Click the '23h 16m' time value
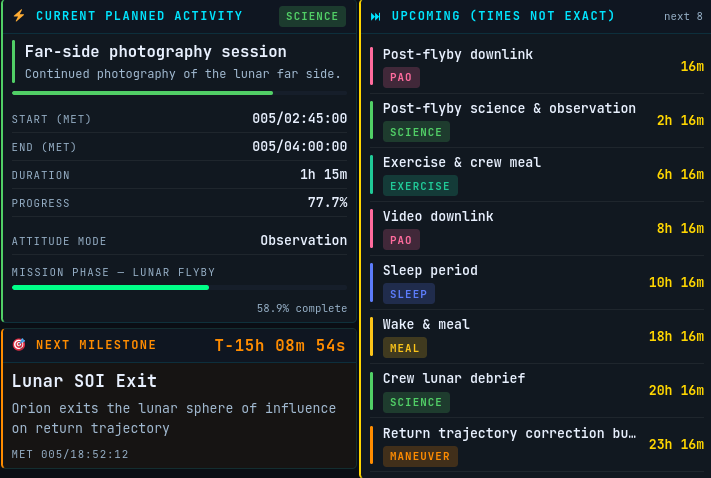Viewport: 711px width, 478px height. pos(676,444)
